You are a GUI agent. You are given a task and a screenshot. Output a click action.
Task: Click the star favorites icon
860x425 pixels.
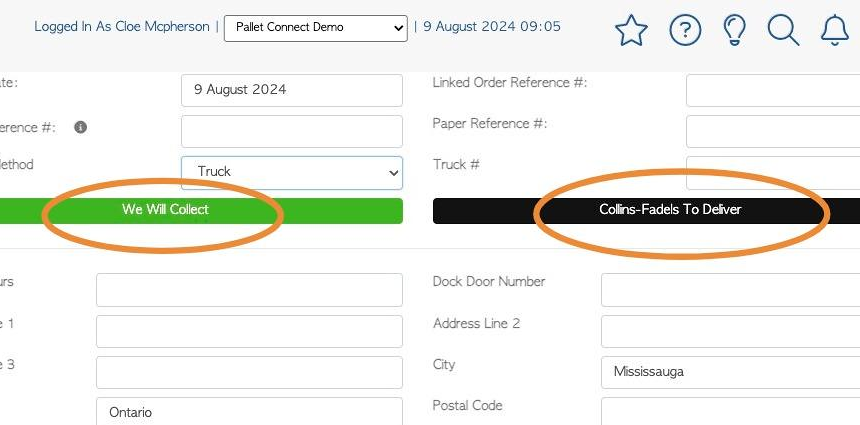[631, 30]
